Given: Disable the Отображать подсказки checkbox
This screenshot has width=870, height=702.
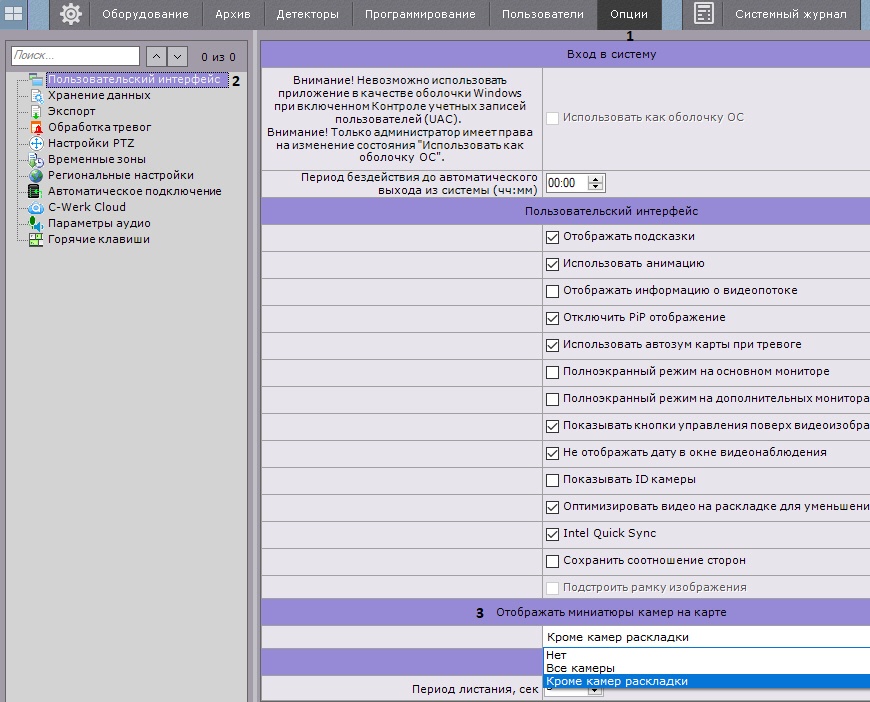Looking at the screenshot, I should (x=553, y=237).
